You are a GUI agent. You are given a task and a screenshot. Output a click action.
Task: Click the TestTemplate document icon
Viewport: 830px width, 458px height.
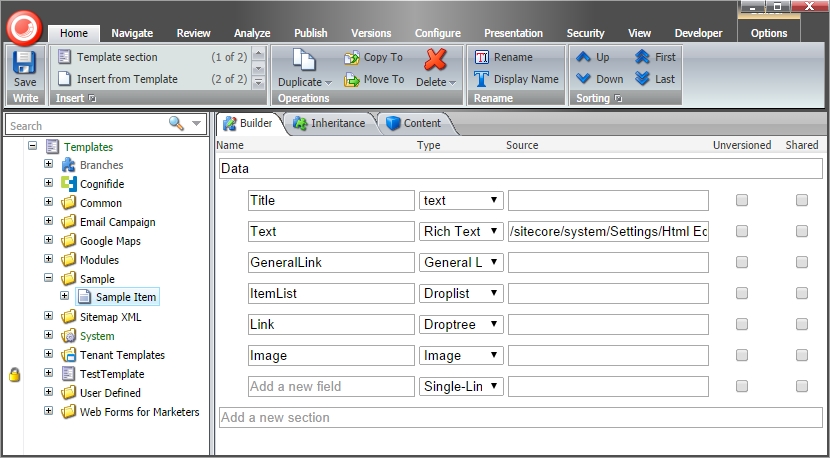click(x=69, y=374)
